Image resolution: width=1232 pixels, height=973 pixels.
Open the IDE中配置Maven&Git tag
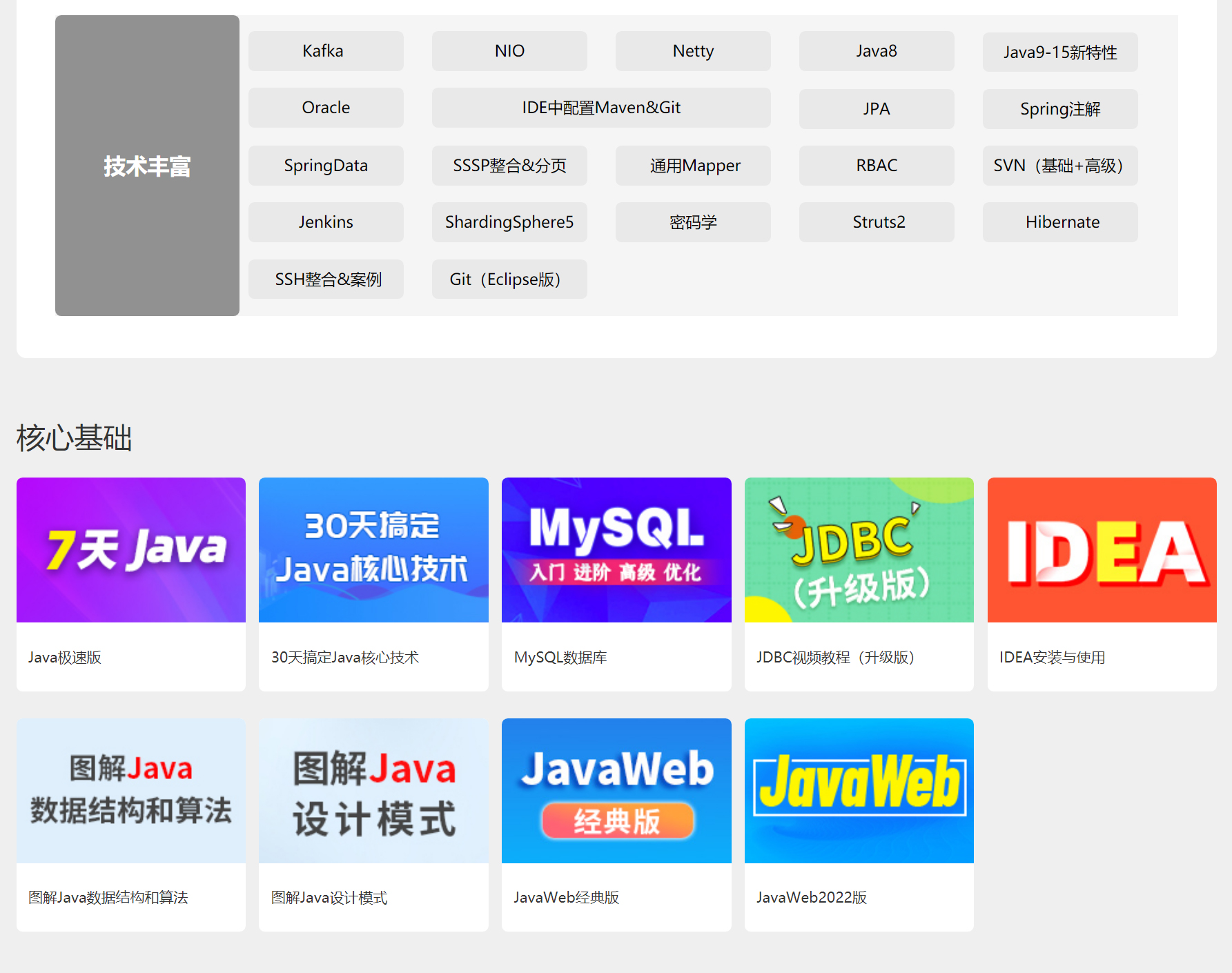601,108
